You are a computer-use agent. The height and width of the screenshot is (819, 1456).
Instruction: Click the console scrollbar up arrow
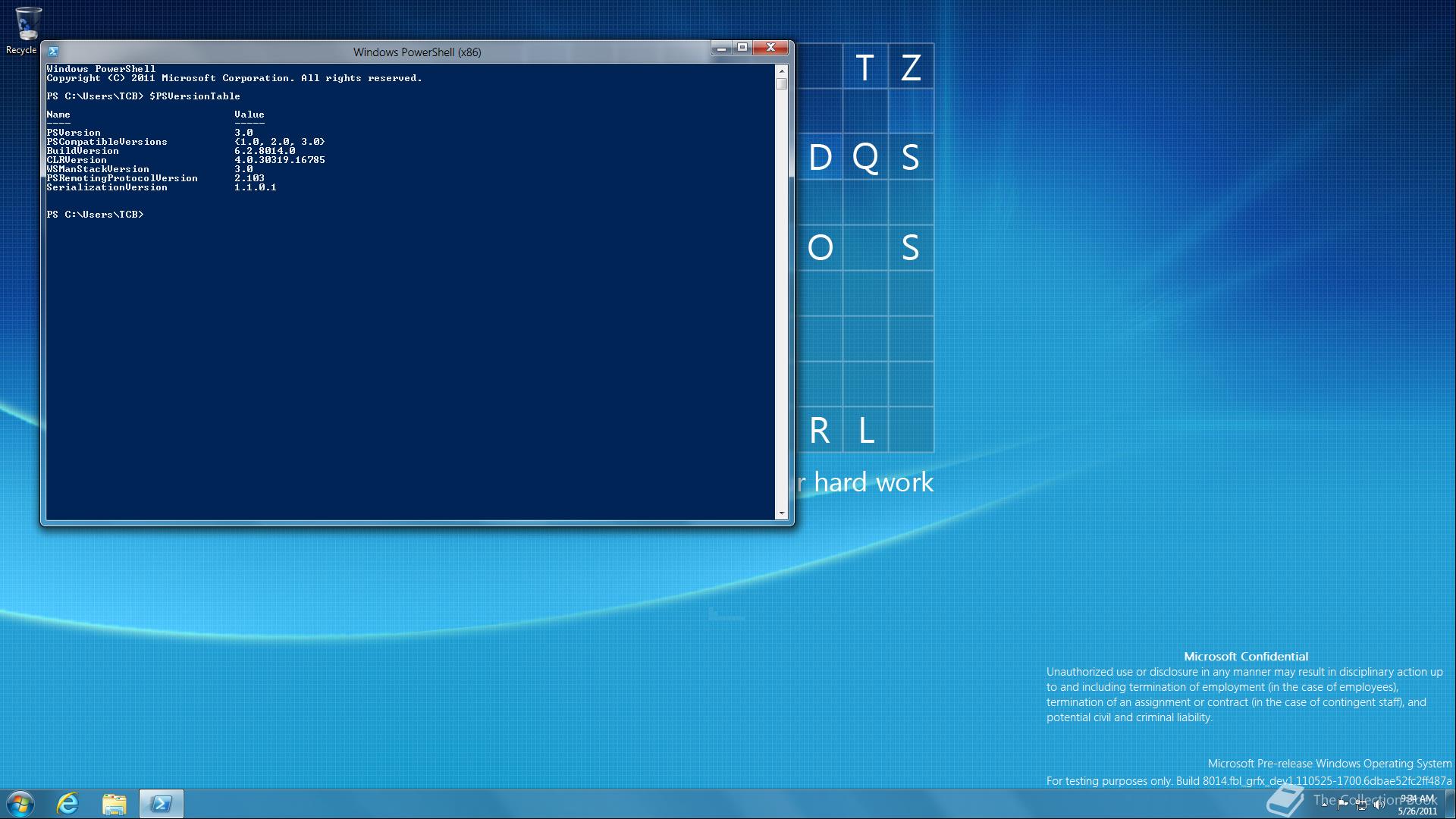(x=782, y=71)
